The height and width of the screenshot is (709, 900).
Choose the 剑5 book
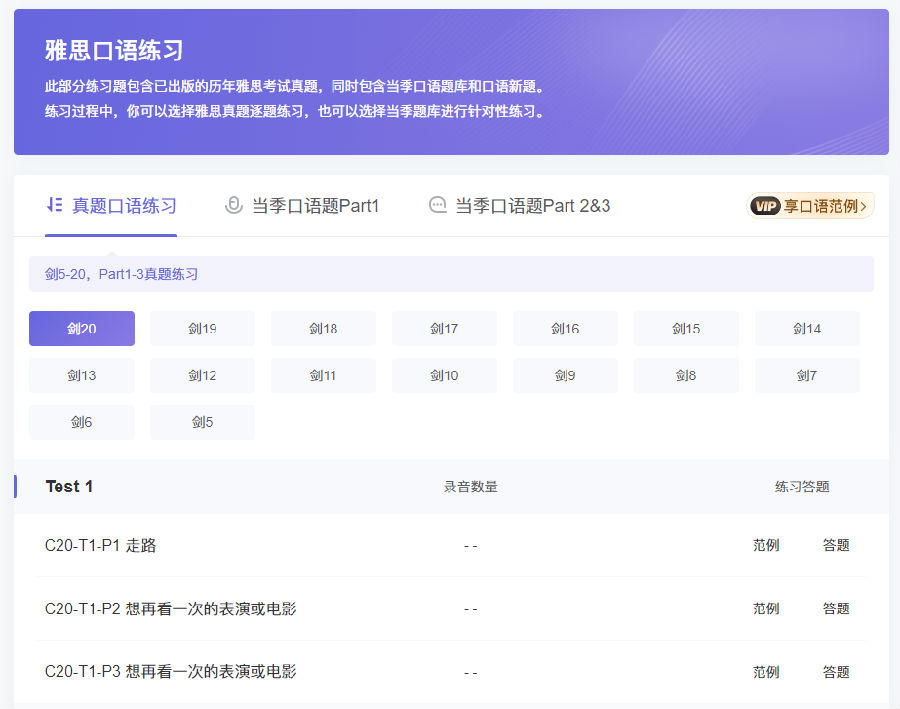pyautogui.click(x=202, y=422)
